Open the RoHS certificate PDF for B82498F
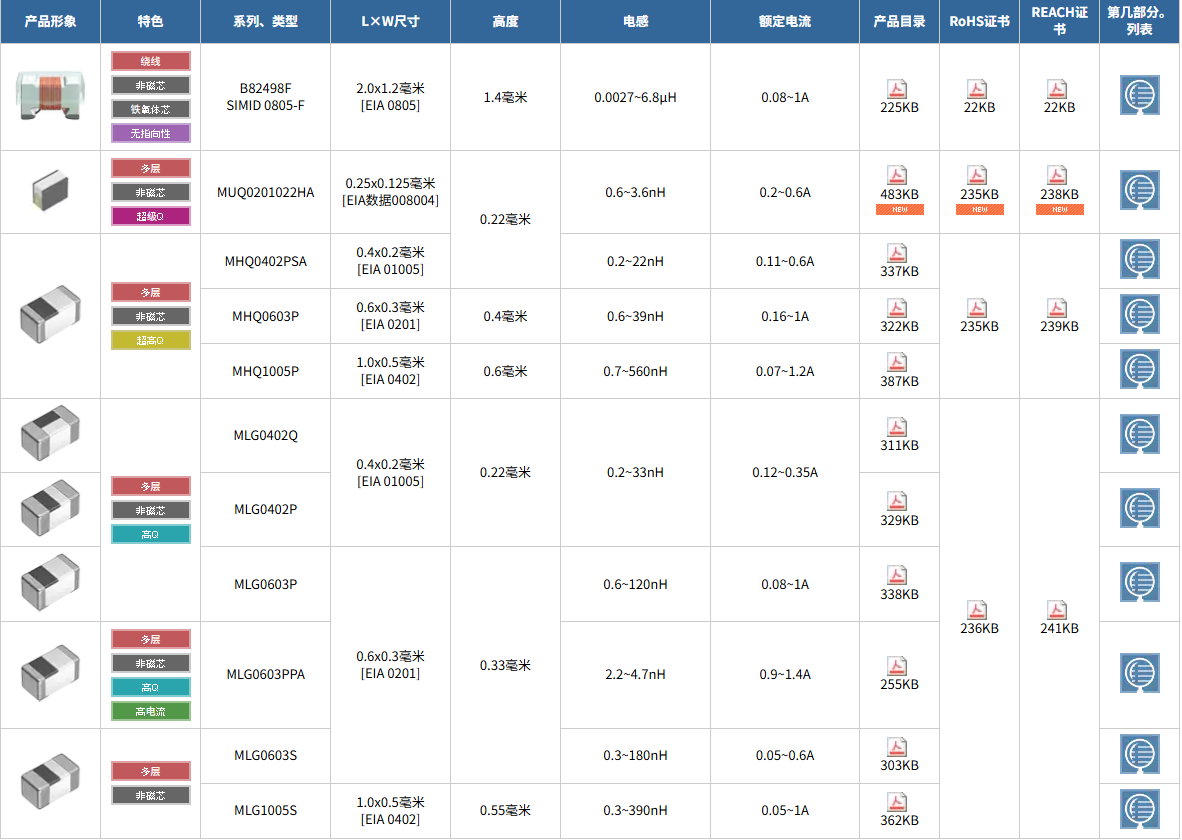Screen dimensions: 1182x840 click(977, 89)
